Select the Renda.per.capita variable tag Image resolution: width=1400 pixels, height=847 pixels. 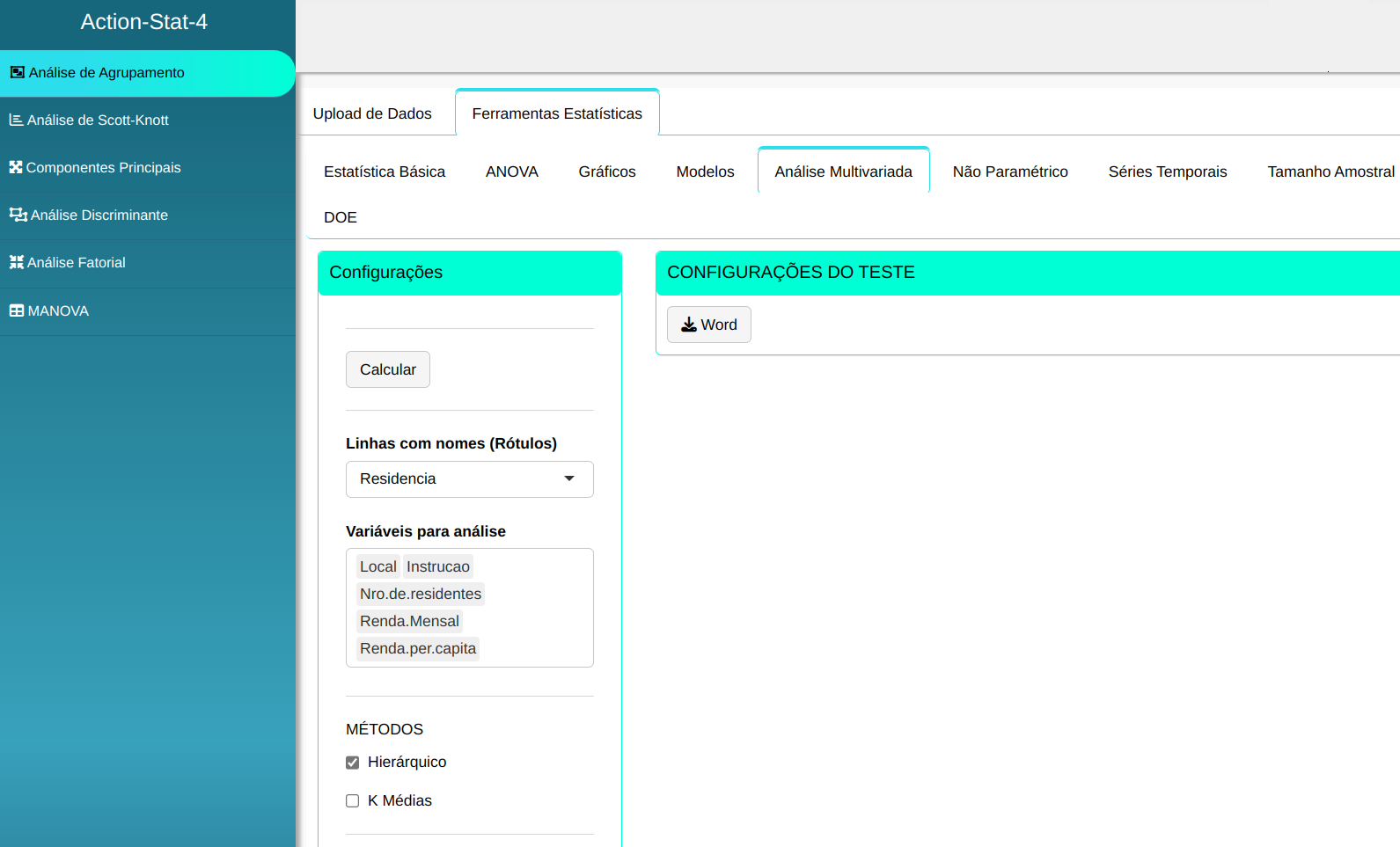(418, 649)
